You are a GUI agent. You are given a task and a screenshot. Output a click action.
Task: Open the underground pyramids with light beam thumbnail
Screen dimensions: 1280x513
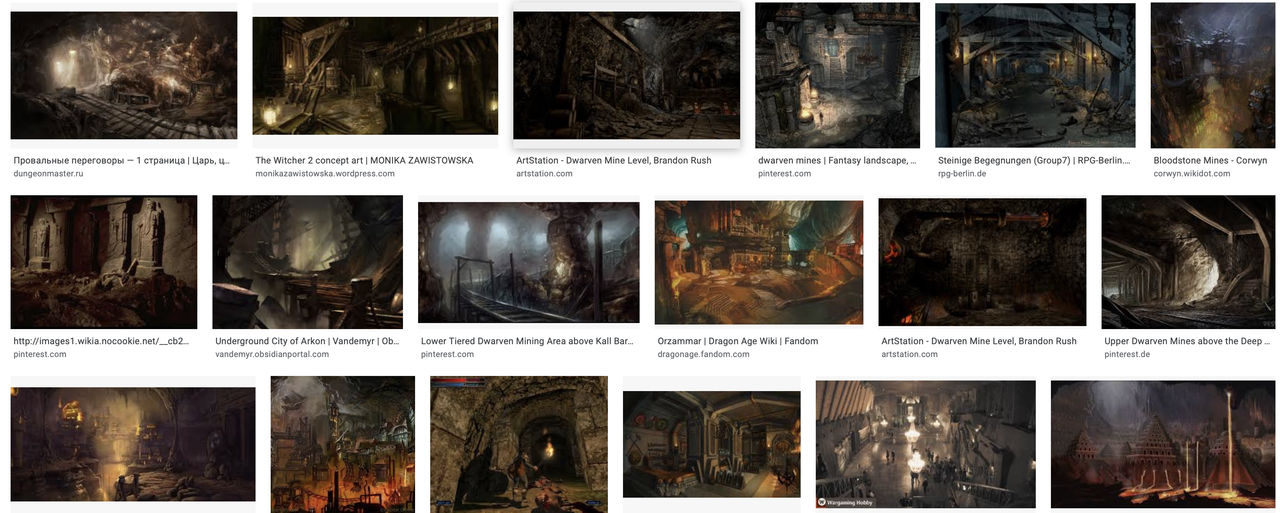pyautogui.click(x=1165, y=444)
